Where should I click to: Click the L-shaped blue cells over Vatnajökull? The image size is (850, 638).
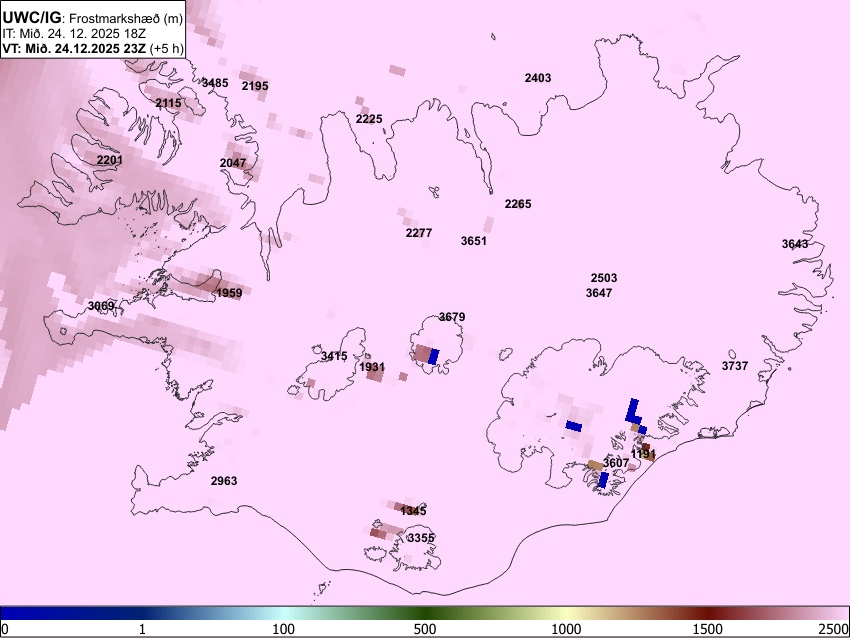point(634,411)
